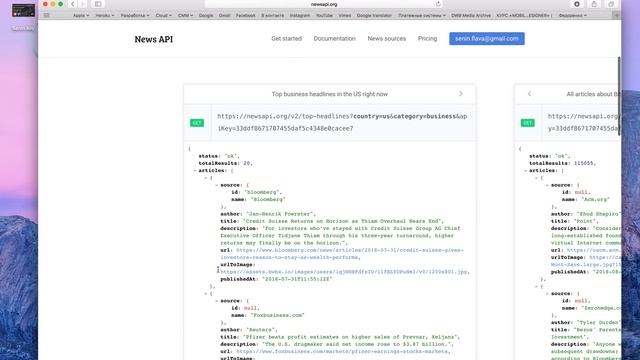Viewport: 640px width, 360px height.
Task: Open the Heroku bookmarks folder
Action: (x=104, y=16)
